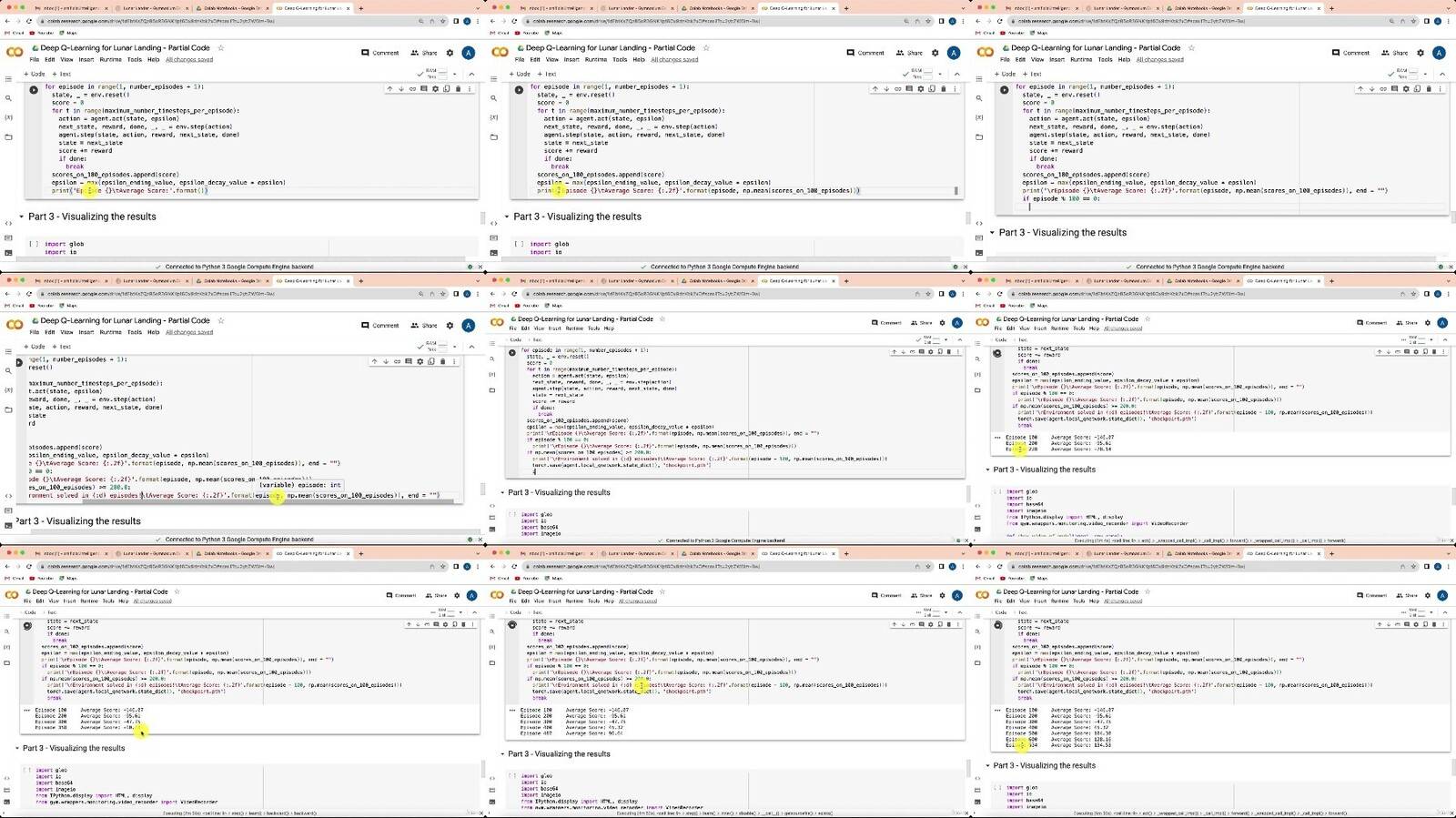The height and width of the screenshot is (818, 1456).
Task: Open the Files folder panel in first frame
Action: 9,136
